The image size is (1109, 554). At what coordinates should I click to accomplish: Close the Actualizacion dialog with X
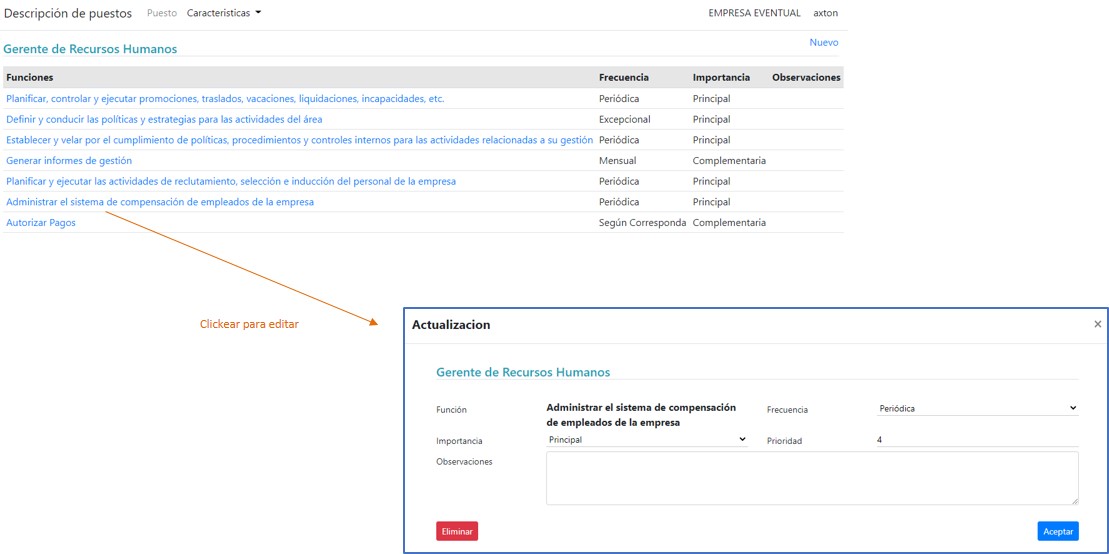(x=1097, y=324)
